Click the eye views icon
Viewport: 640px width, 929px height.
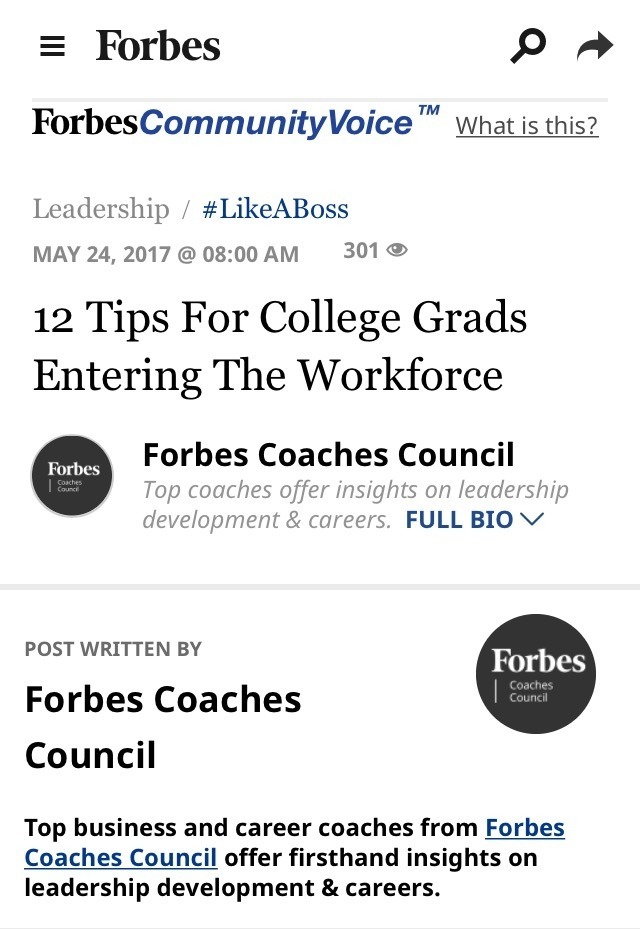[397, 251]
